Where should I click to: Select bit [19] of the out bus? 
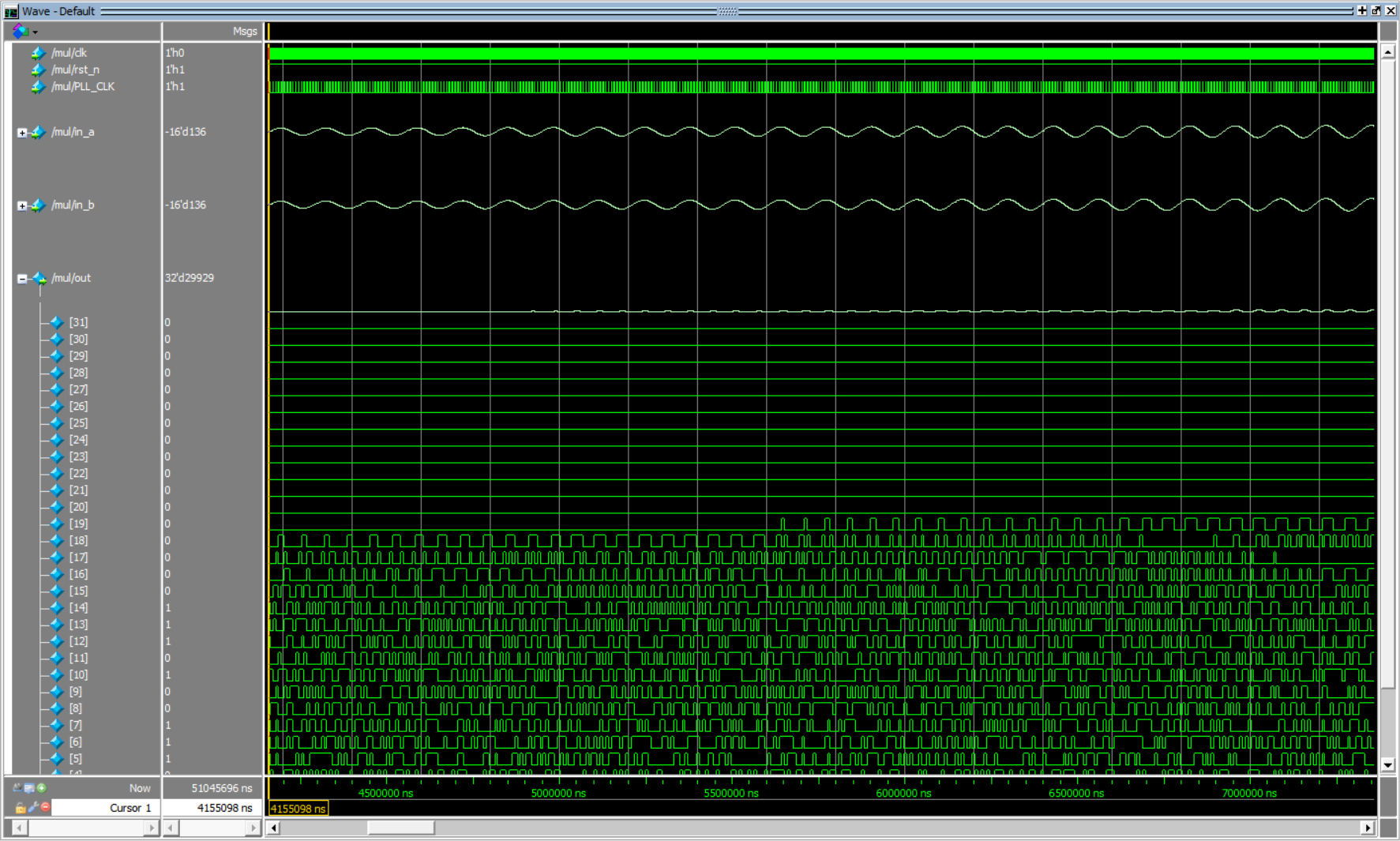(x=78, y=524)
